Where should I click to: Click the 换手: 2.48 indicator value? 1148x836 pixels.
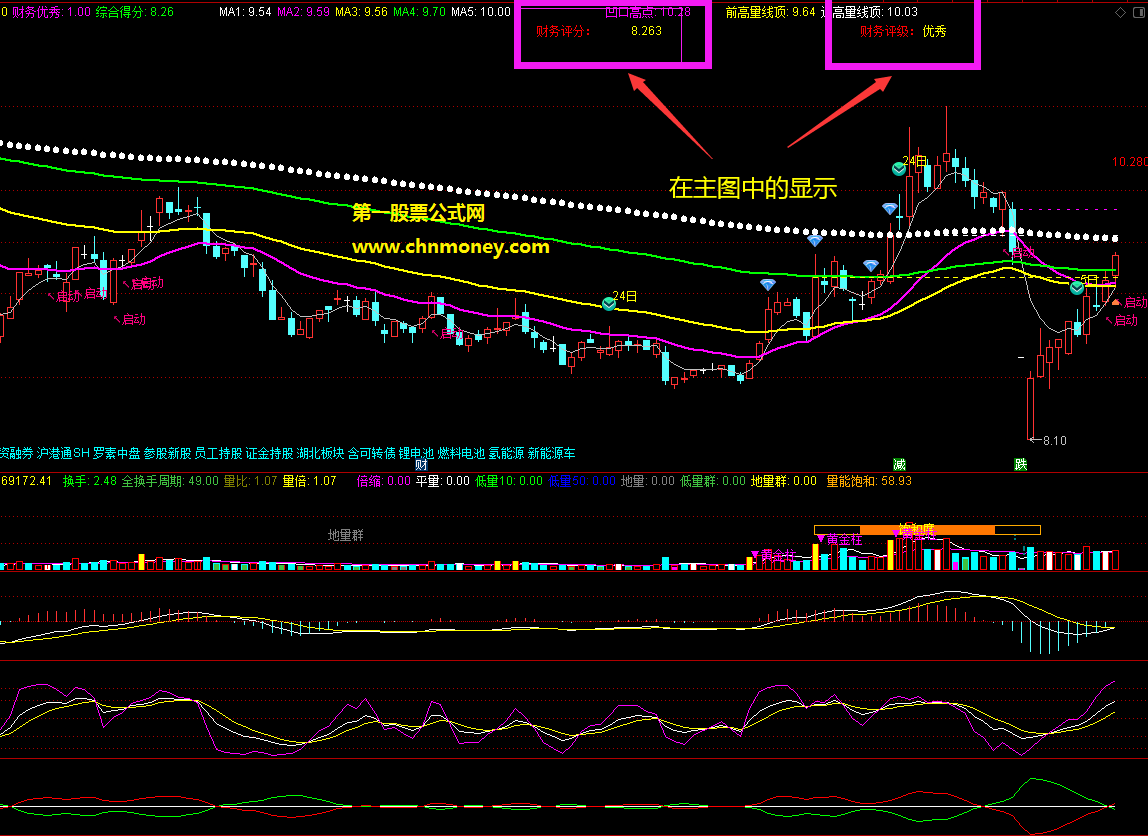click(x=90, y=481)
